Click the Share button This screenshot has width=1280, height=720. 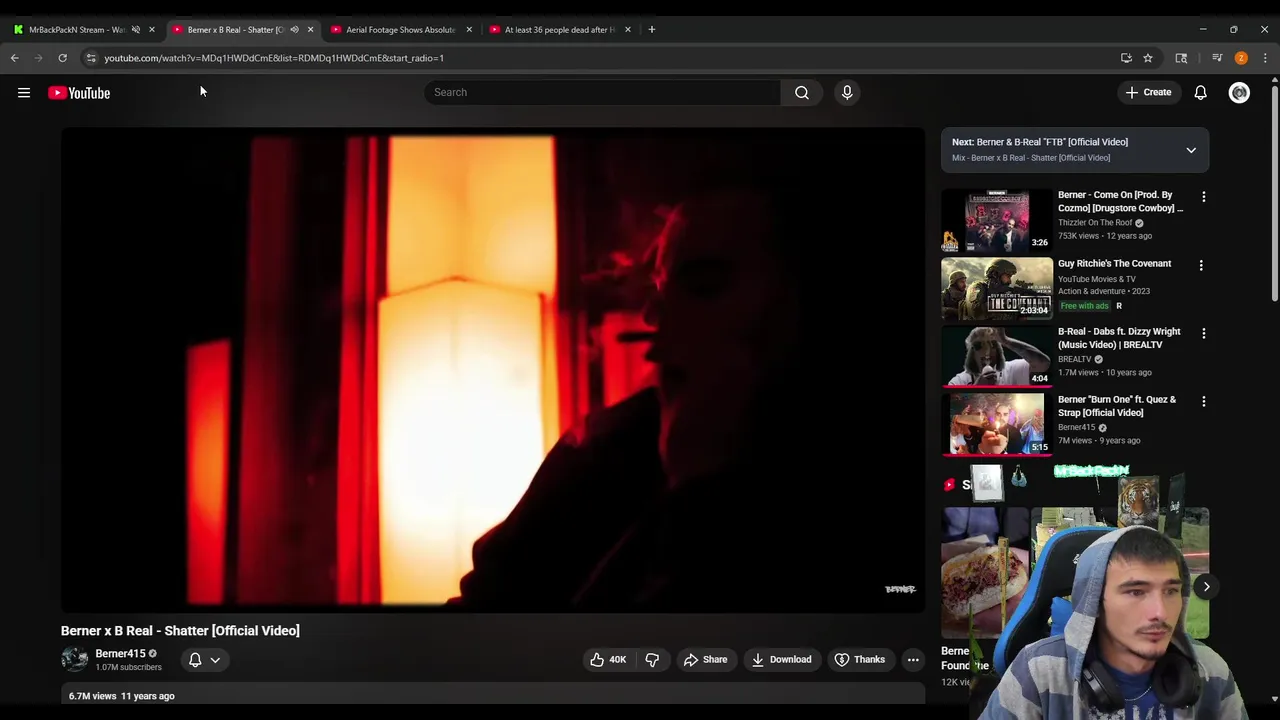pyautogui.click(x=705, y=659)
